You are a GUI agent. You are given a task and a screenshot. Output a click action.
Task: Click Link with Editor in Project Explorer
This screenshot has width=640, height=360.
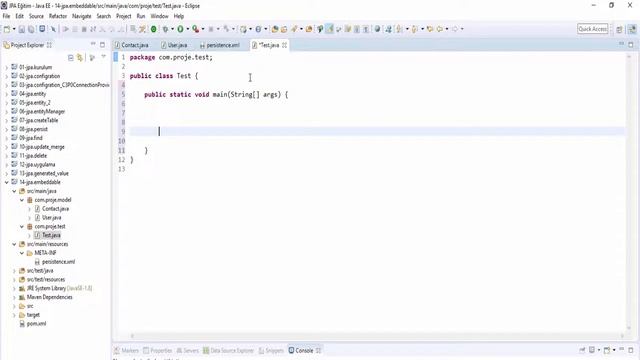pos(80,58)
